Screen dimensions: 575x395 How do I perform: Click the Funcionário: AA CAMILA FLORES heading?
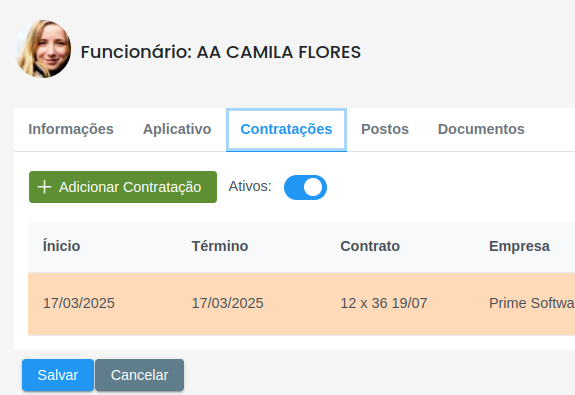tap(221, 52)
